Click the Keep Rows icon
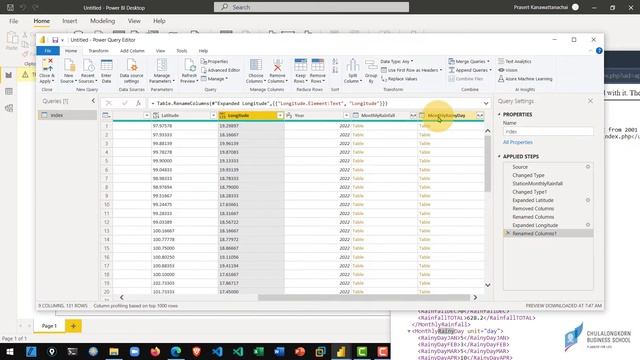640x360 pixels. 300,65
